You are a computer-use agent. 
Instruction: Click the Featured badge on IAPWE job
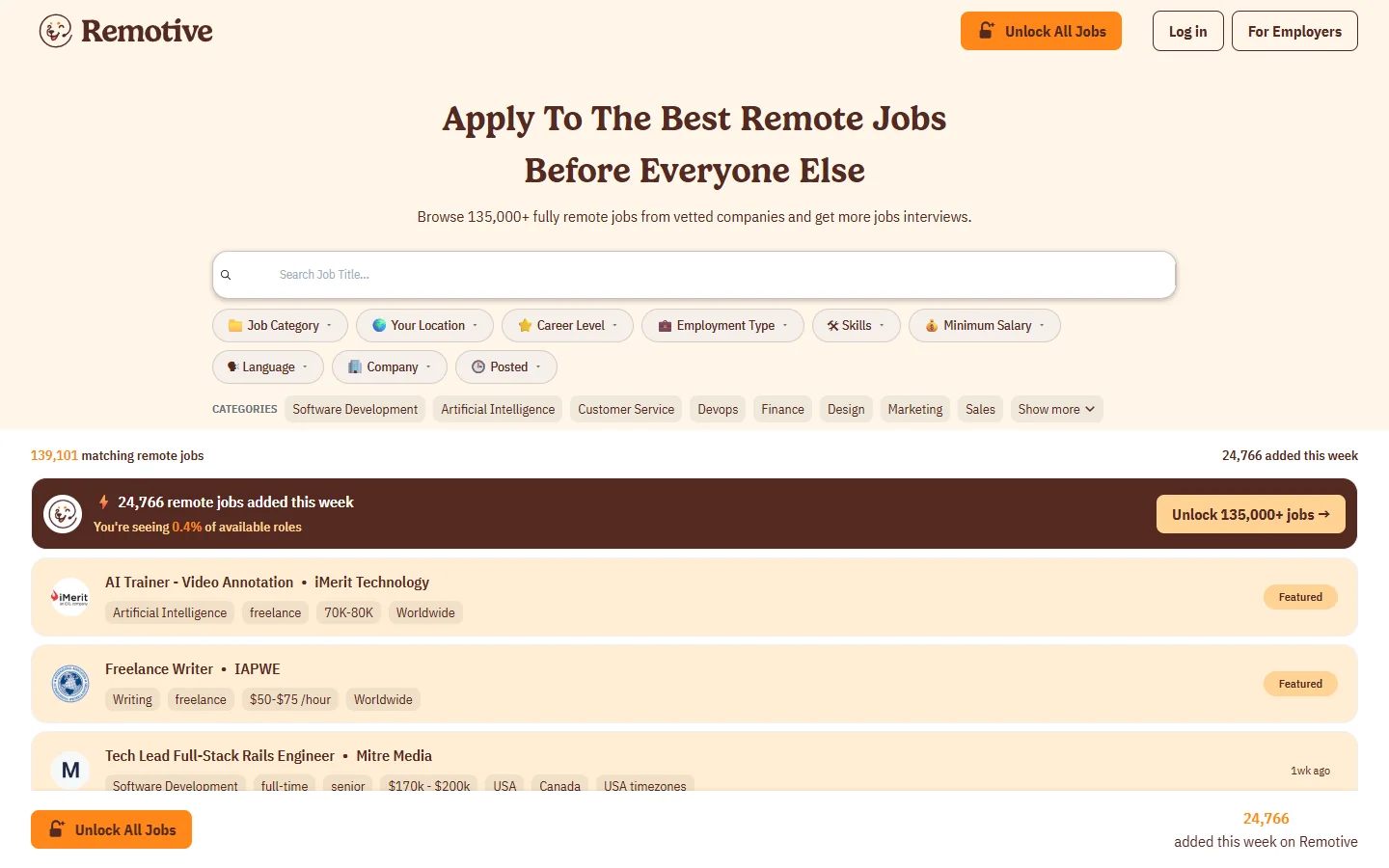[1300, 684]
